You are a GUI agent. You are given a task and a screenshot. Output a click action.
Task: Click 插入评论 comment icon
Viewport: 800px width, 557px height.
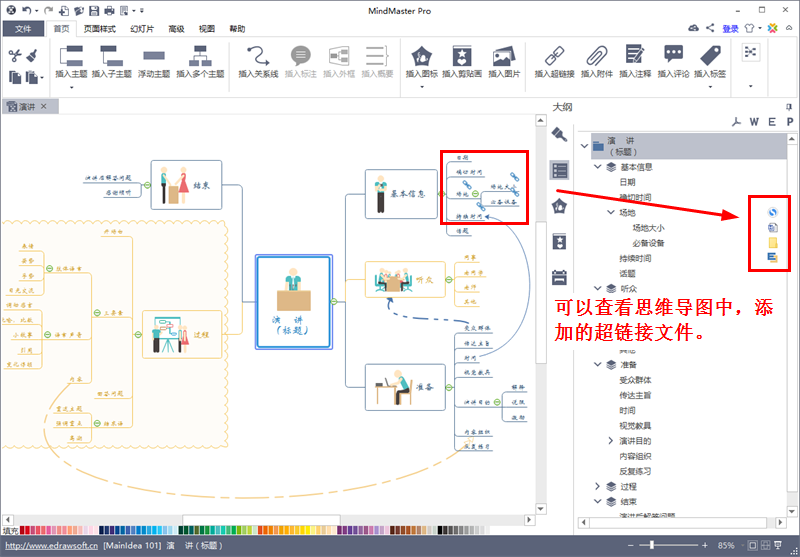point(673,55)
